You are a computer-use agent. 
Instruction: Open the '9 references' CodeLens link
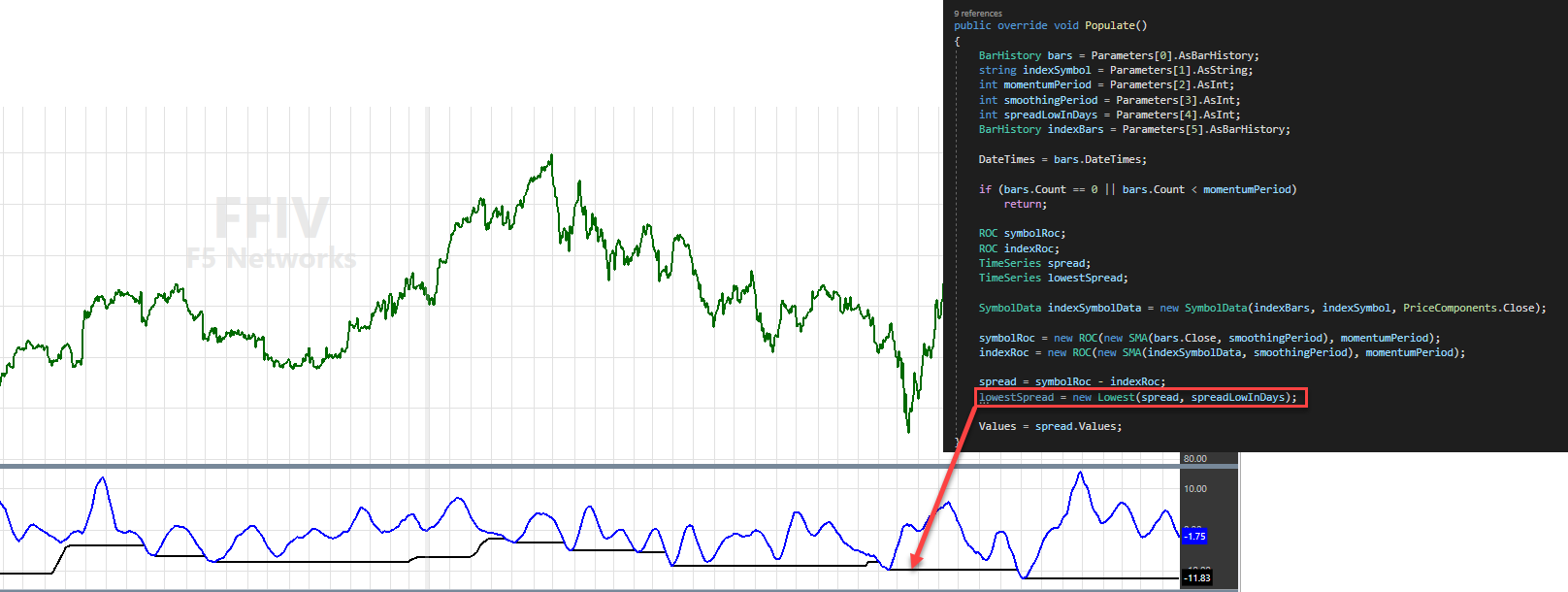point(978,14)
